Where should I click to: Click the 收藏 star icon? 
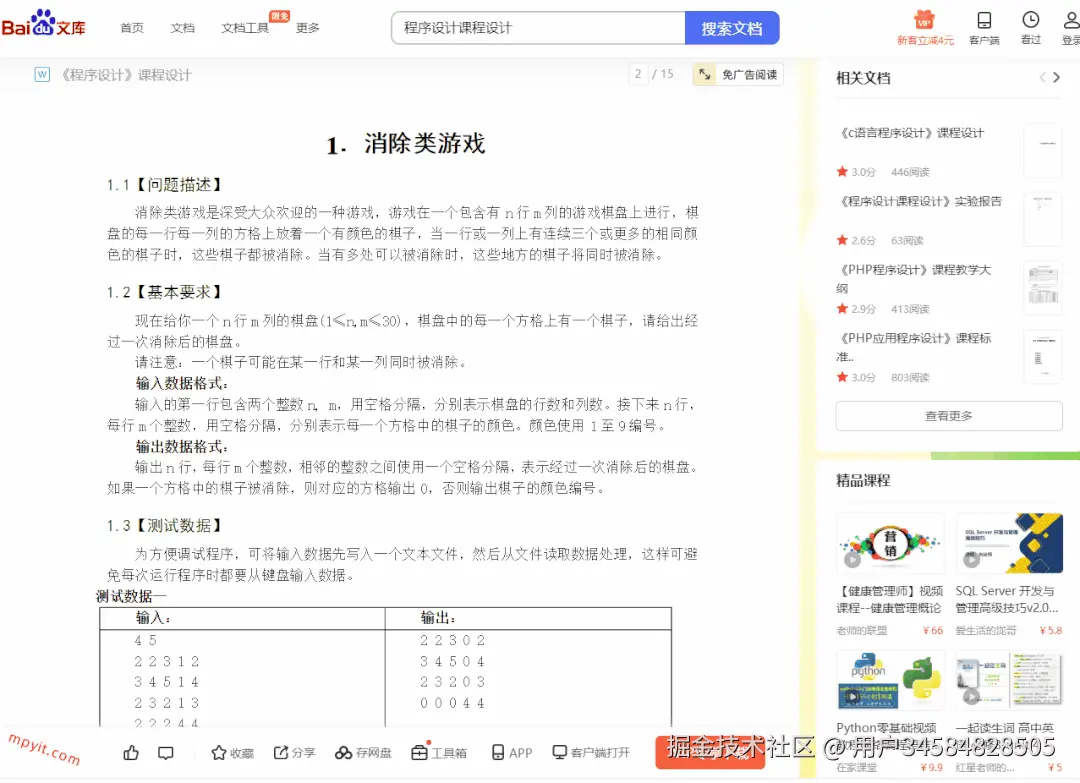coord(219,753)
